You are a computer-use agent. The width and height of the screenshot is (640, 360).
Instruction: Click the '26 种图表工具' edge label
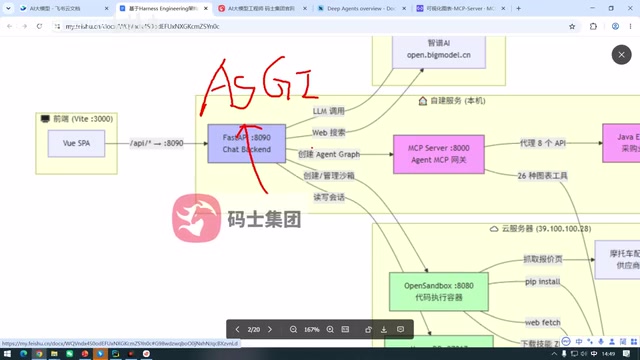pos(542,176)
